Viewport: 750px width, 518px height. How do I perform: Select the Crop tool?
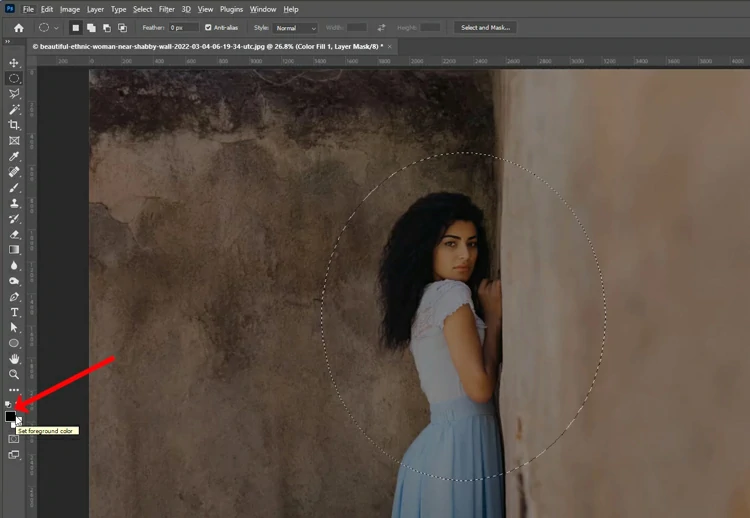coord(14,125)
